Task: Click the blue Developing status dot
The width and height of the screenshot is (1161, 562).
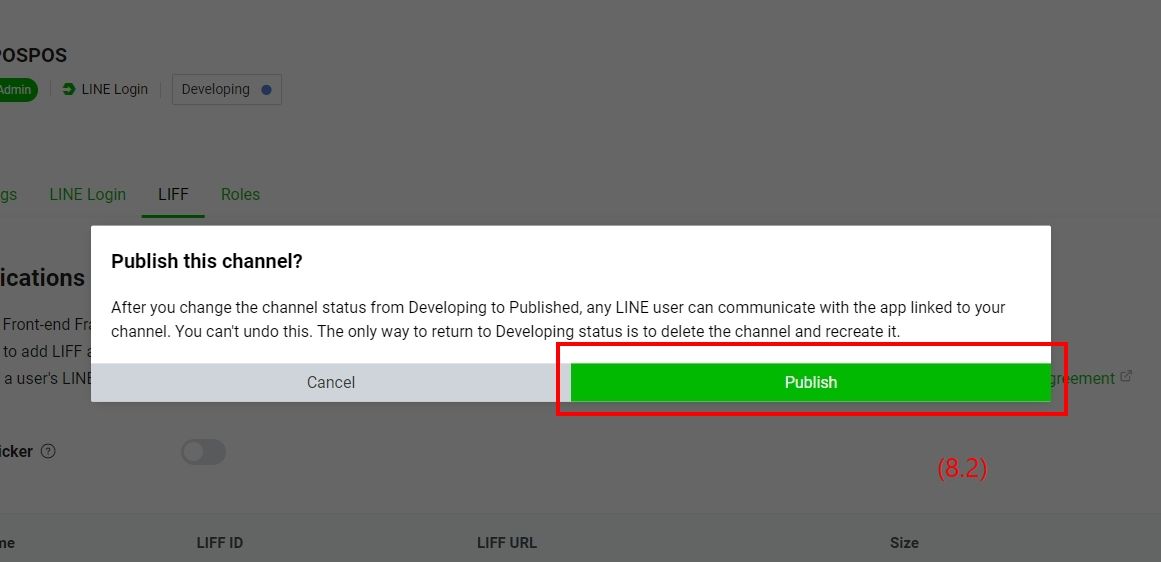Action: pos(266,89)
